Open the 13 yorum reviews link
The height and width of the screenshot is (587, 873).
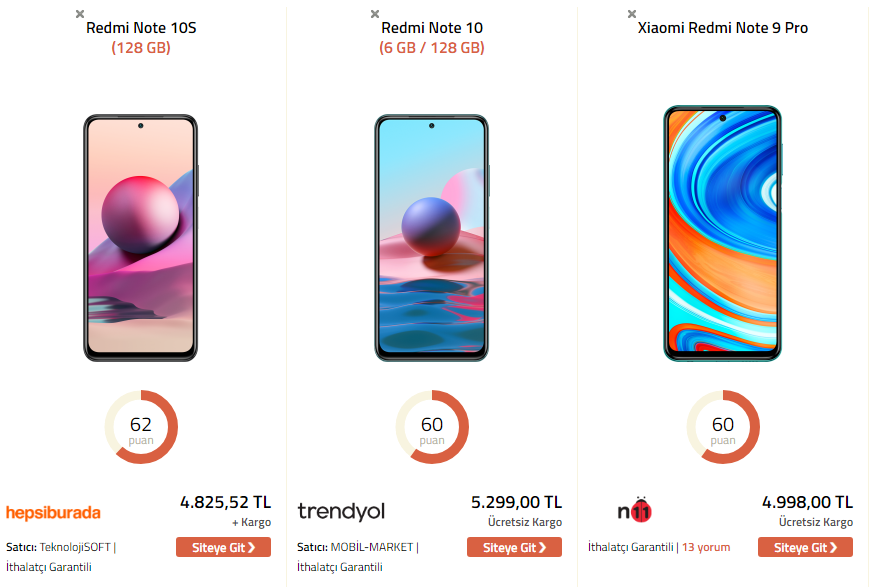tap(706, 547)
